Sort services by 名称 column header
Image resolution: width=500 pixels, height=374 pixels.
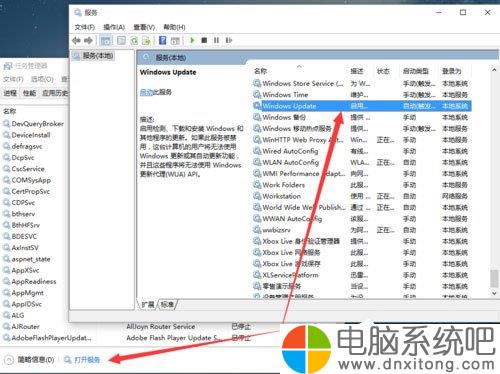click(x=261, y=71)
